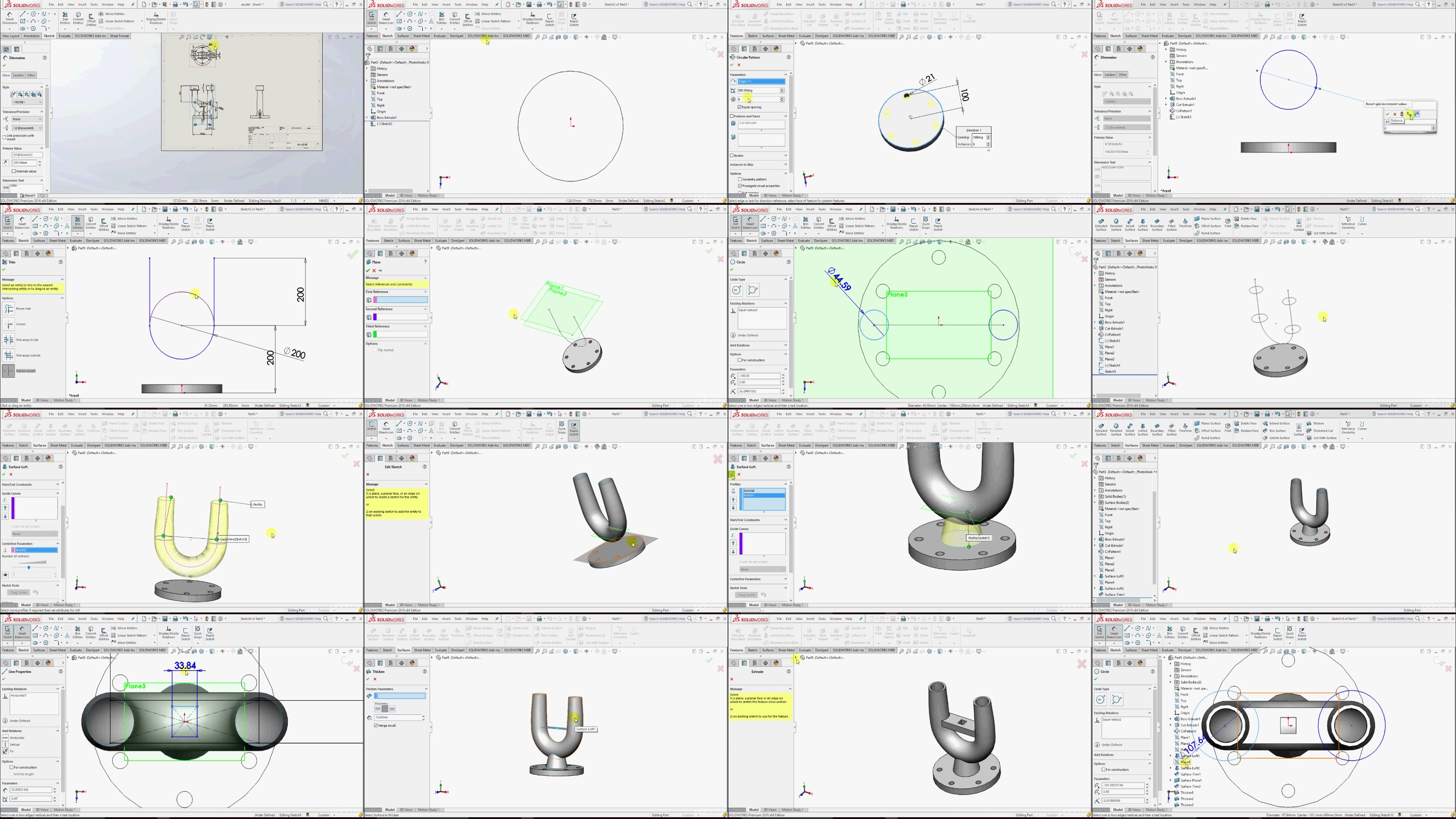Select Power trim option in Trim panel
Image resolution: width=1456 pixels, height=819 pixels.
[9, 308]
